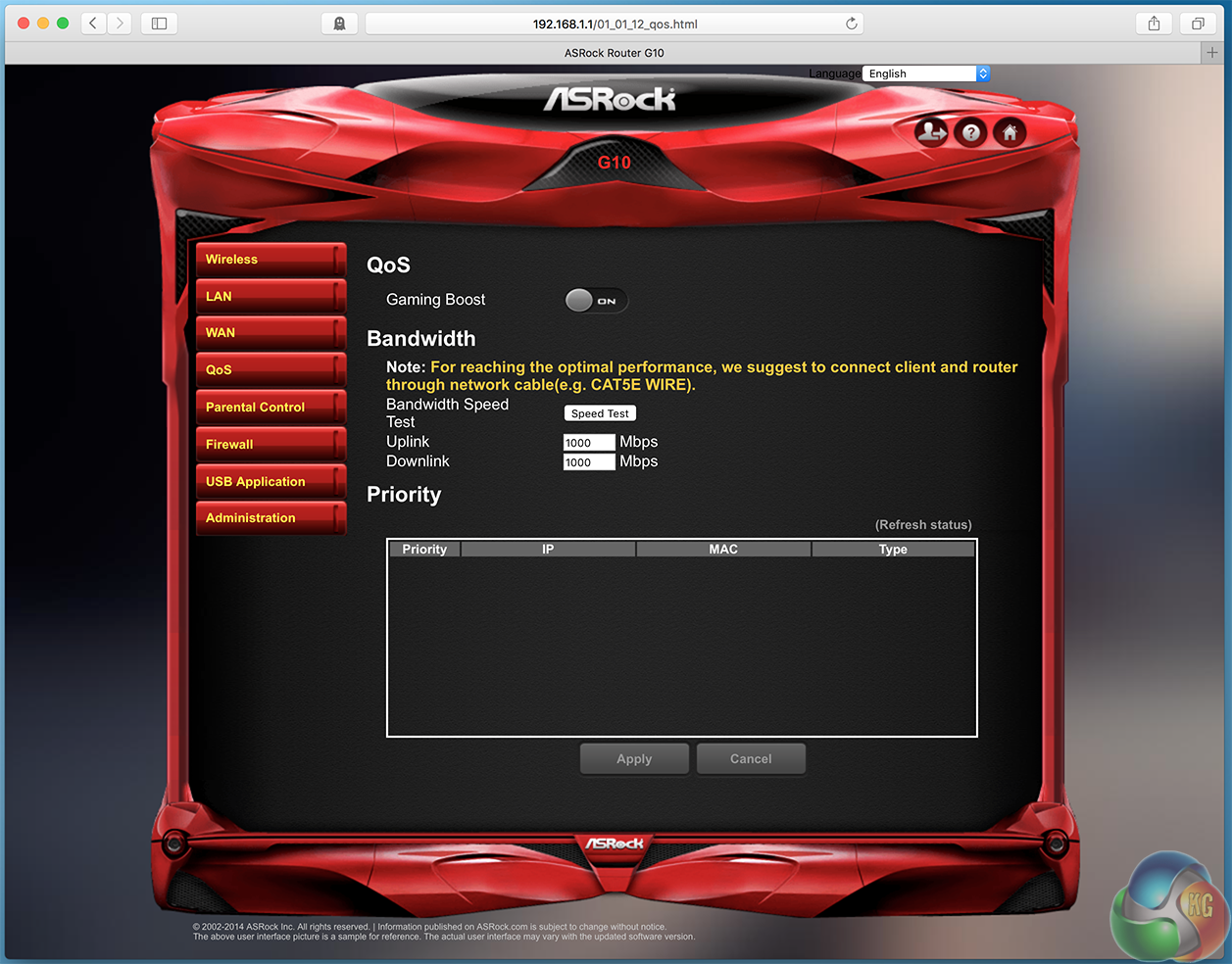Screen dimensions: 1232x964
Task: Click MAC column header
Action: click(723, 550)
